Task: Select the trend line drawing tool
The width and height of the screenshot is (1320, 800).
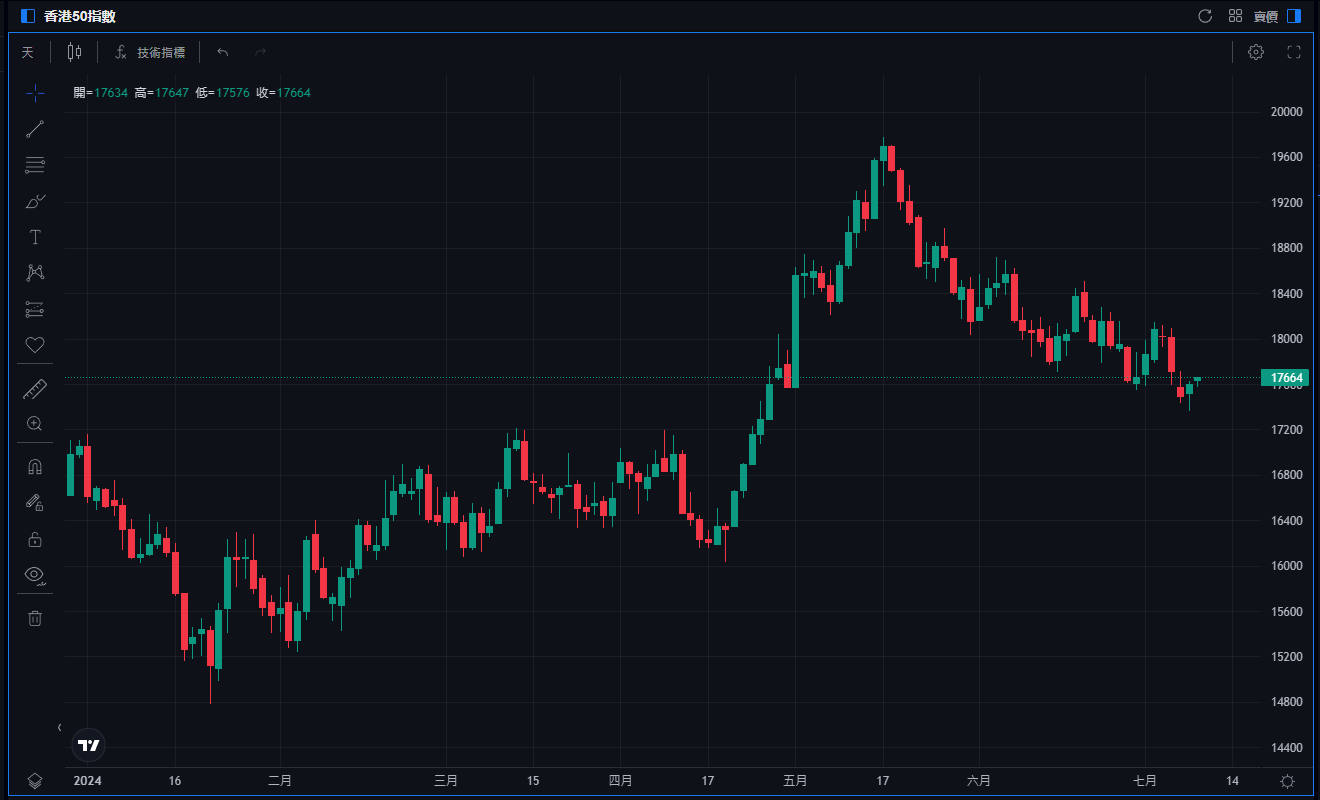Action: pyautogui.click(x=35, y=129)
